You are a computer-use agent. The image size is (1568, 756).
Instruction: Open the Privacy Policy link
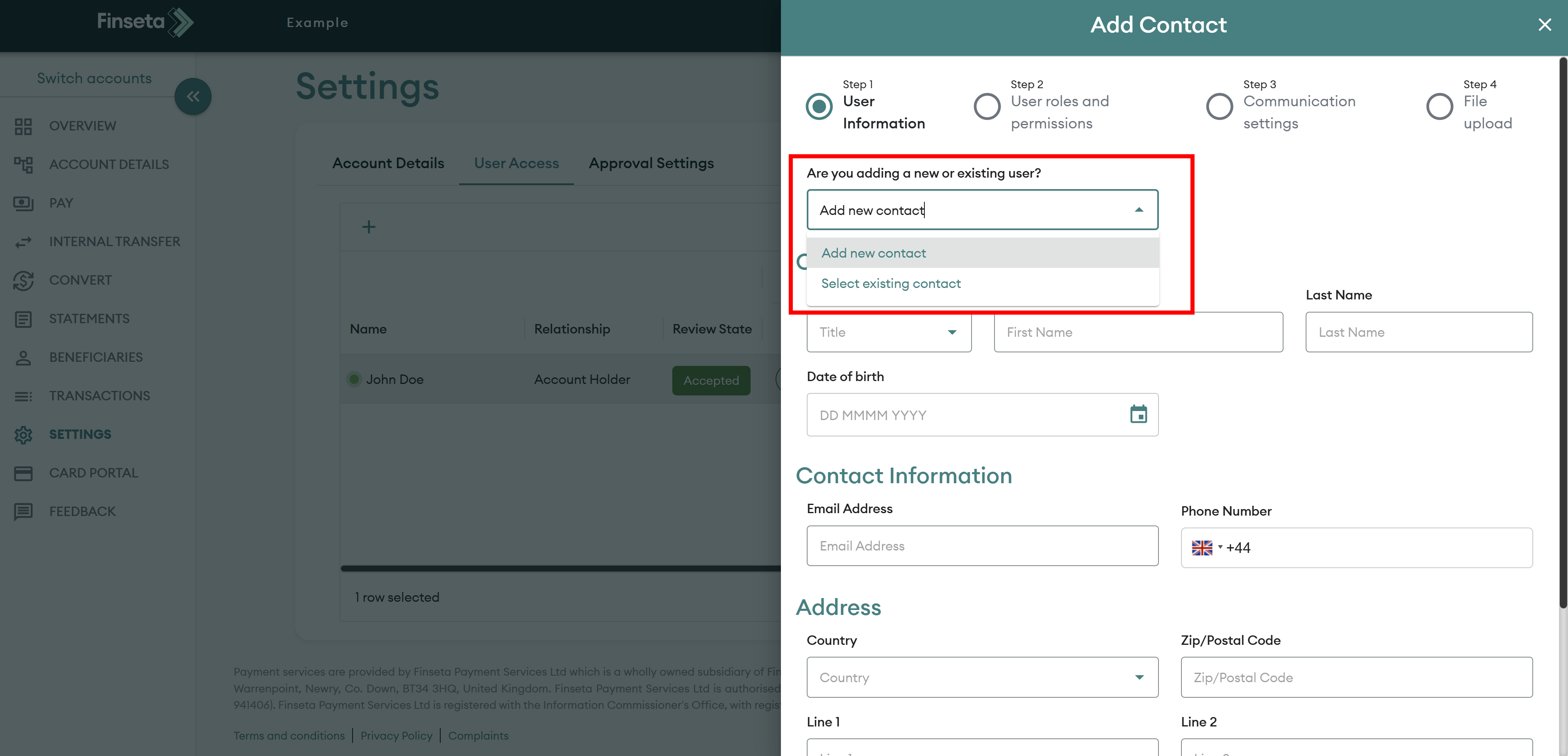tap(396, 735)
